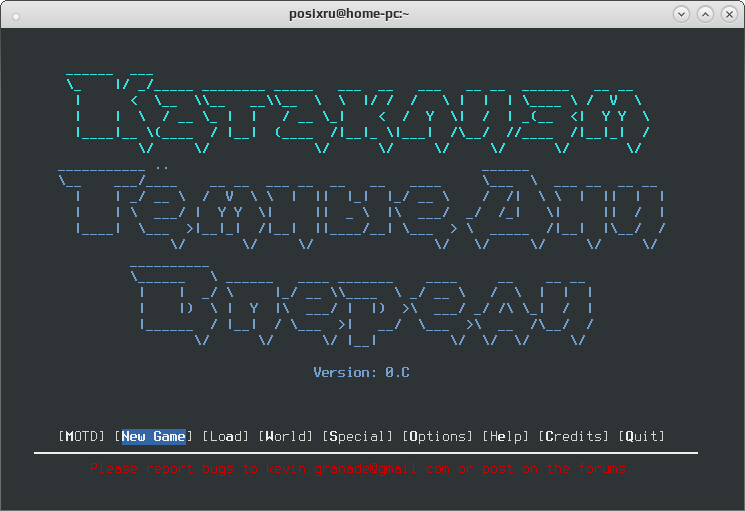Image resolution: width=745 pixels, height=511 pixels.
Task: Maximize the terminal window with the up-chevron button
Action: [705, 14]
